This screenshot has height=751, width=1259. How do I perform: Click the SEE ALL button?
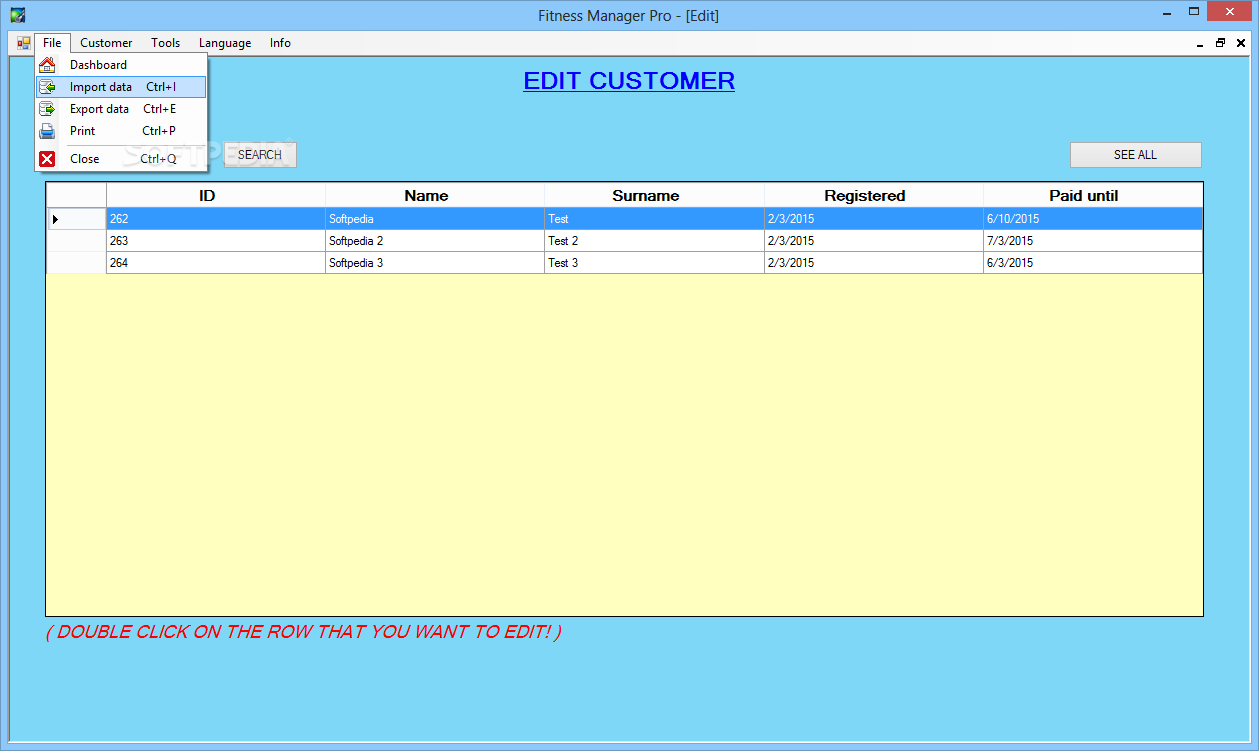click(x=1135, y=155)
